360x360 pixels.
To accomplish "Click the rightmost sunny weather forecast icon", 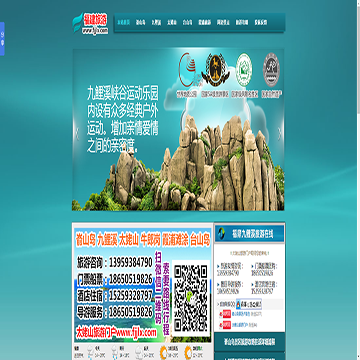I will [188, 352].
